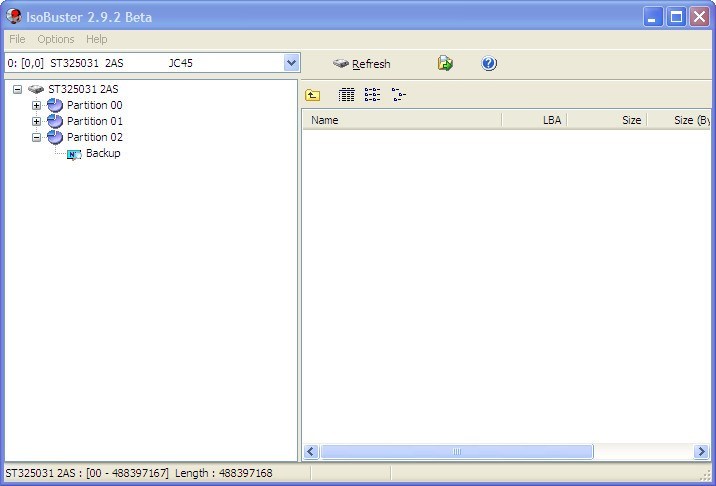Select Partition 00 label
The height and width of the screenshot is (486, 716).
pos(95,105)
